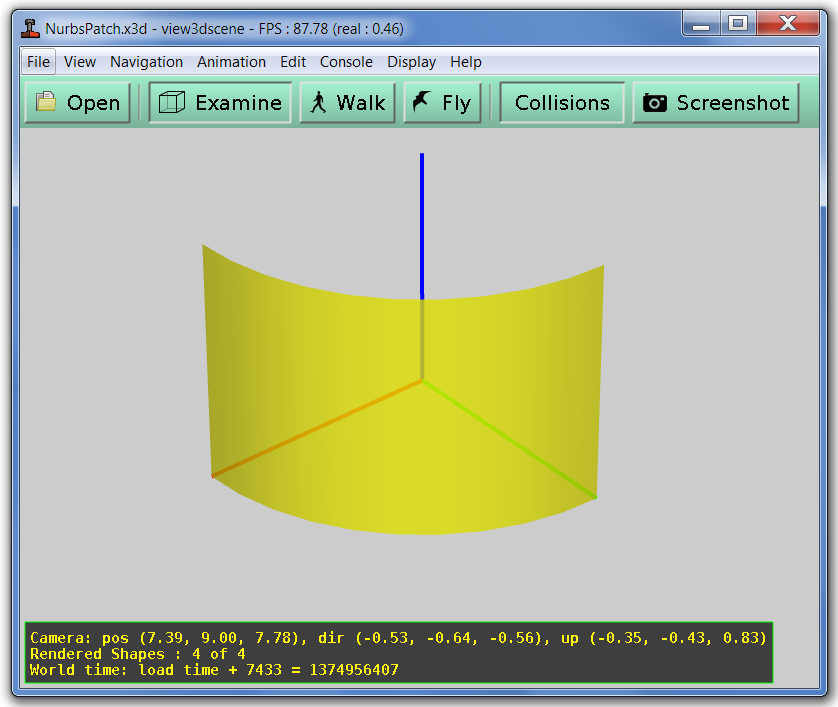The image size is (838, 707).
Task: Click the folder icon on Open button
Action: pos(46,102)
